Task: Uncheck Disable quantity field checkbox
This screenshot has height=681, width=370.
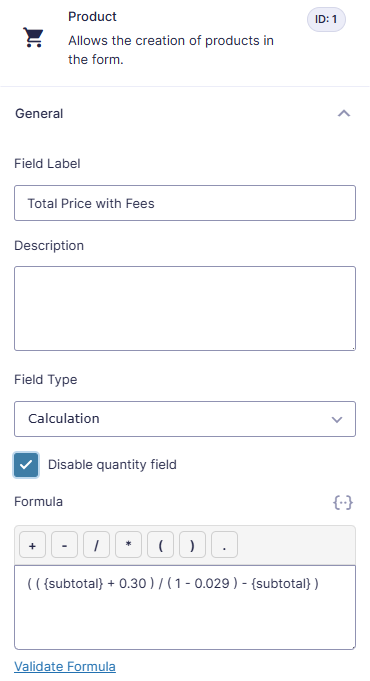Action: click(26, 465)
